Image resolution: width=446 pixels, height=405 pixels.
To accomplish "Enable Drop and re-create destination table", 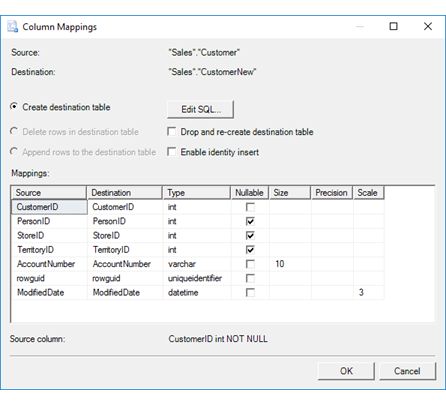I will click(172, 132).
